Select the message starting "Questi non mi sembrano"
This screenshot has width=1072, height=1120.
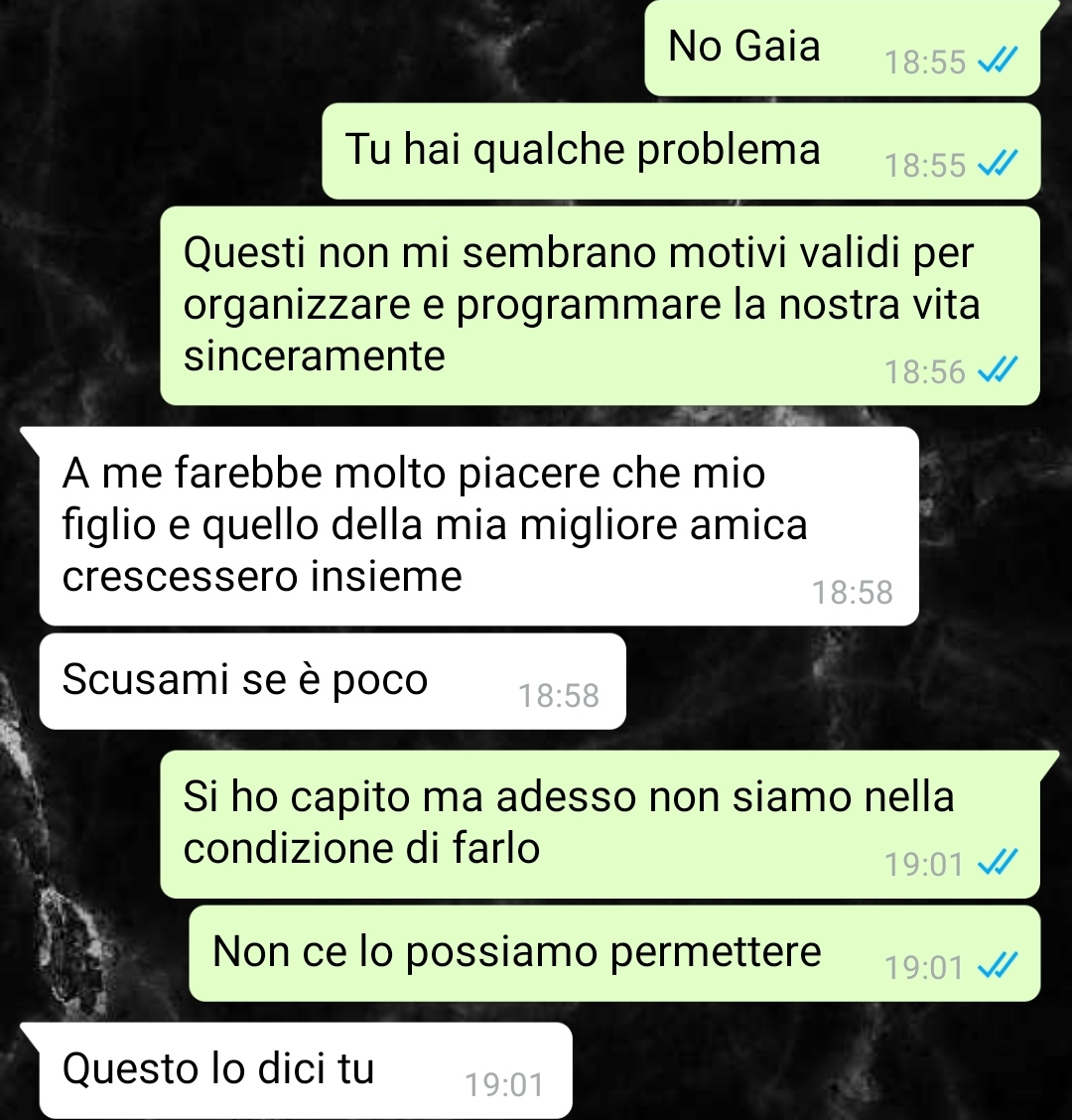click(x=600, y=306)
